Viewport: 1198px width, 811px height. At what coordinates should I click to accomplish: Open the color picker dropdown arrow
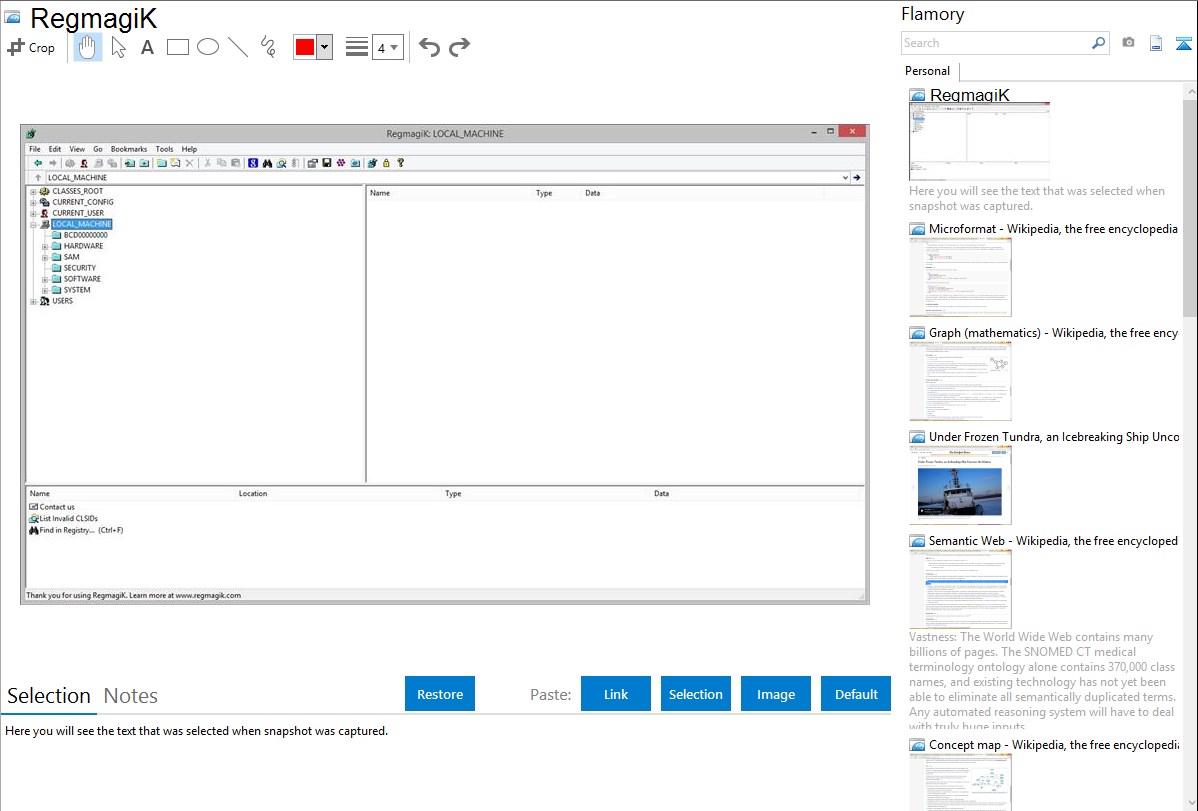tap(325, 47)
